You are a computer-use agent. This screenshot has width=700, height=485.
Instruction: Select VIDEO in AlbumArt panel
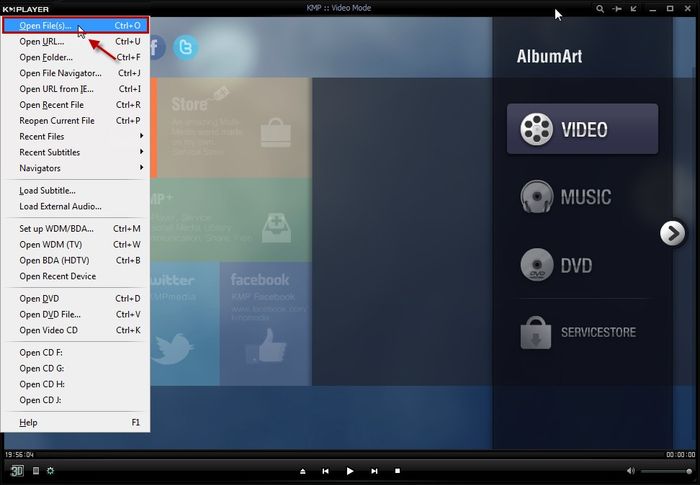[582, 129]
